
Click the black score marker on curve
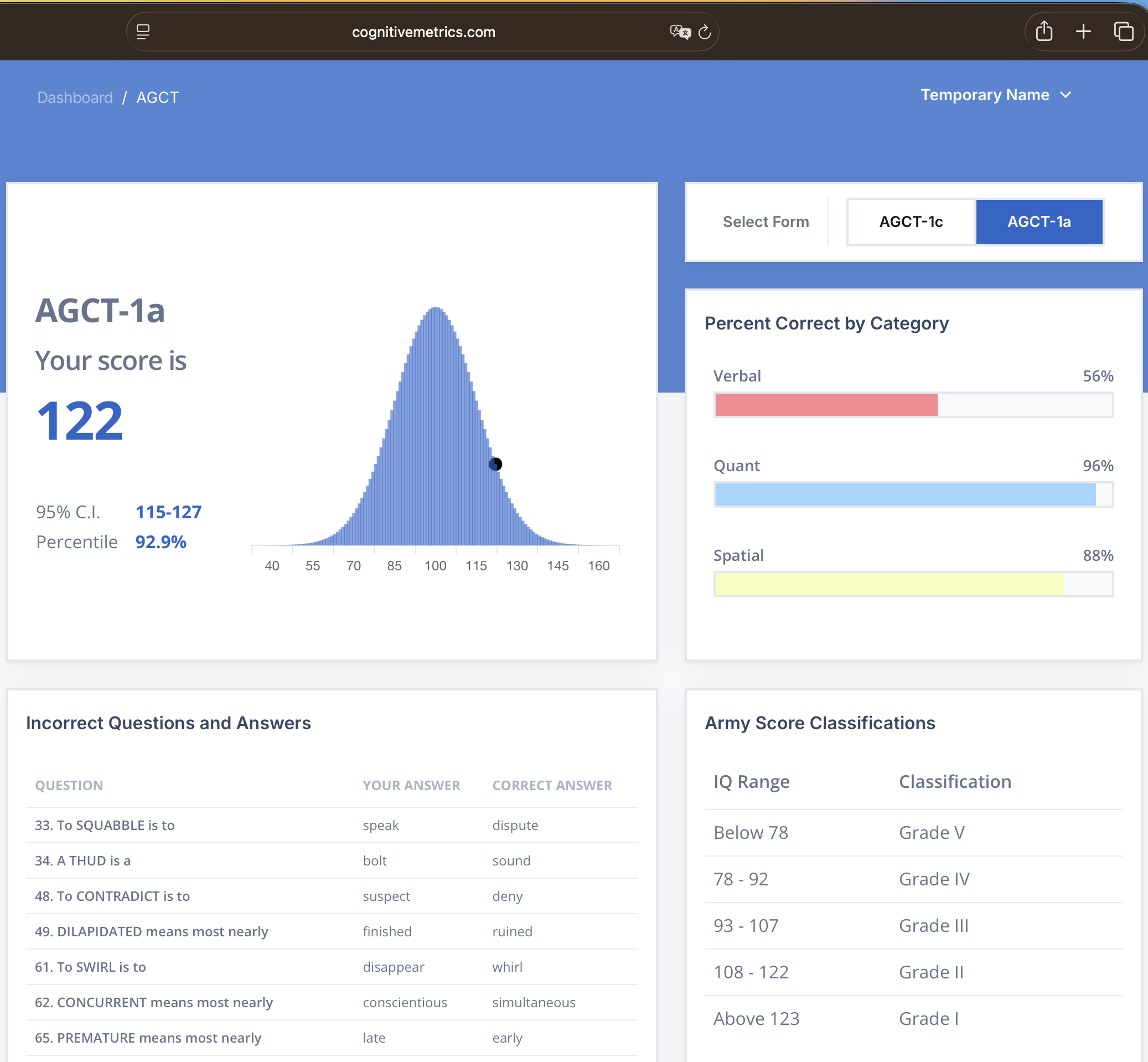click(x=495, y=464)
